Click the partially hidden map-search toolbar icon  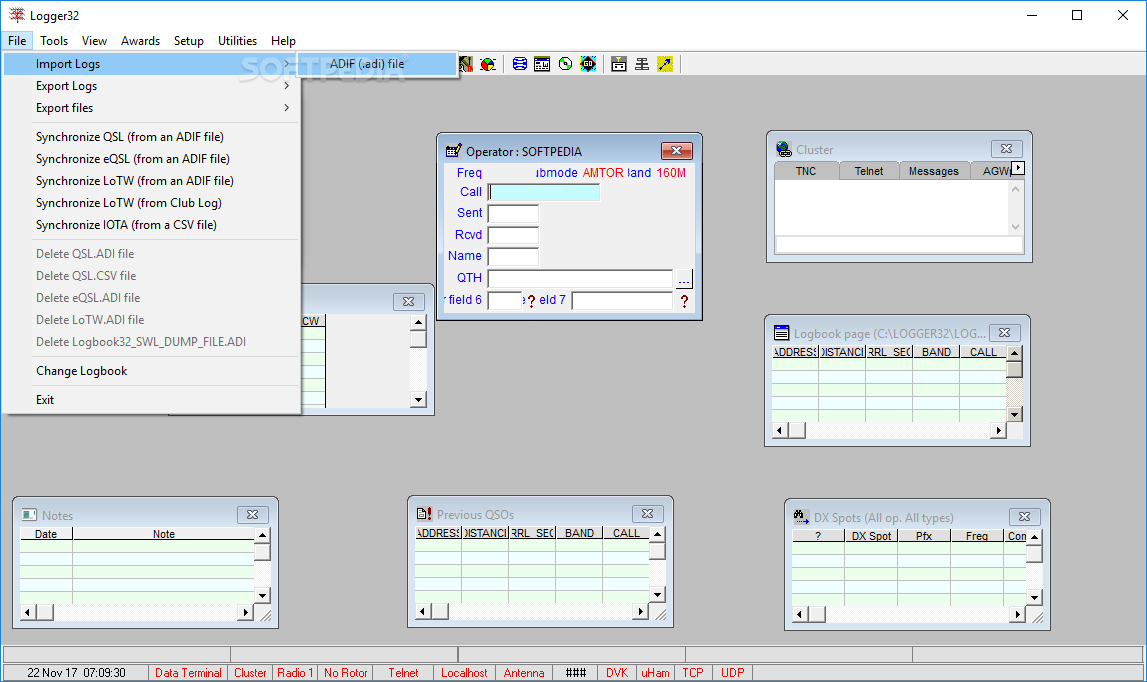466,64
